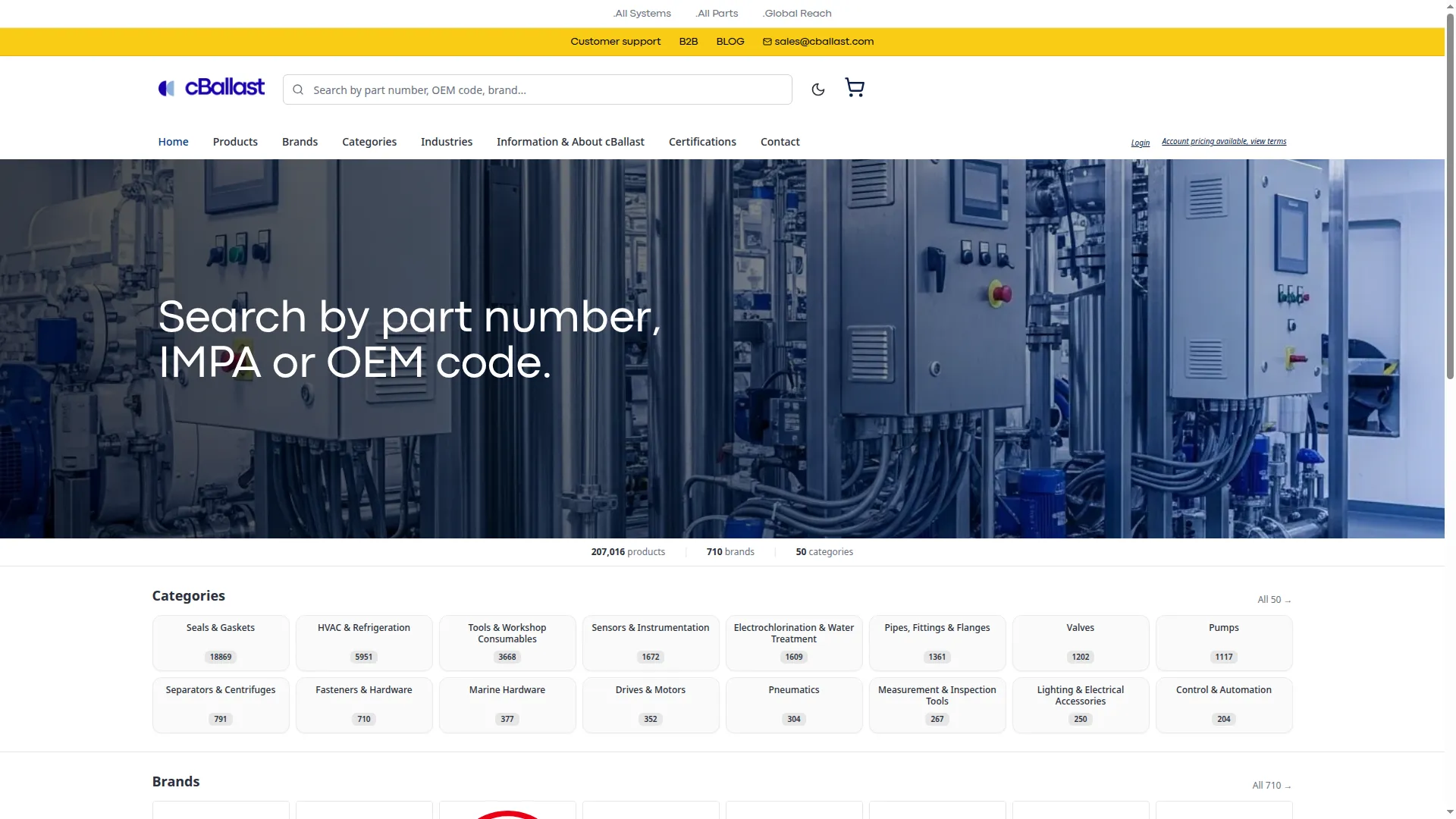Click the search magnifier icon
Viewport: 1456px width, 819px height.
298,89
